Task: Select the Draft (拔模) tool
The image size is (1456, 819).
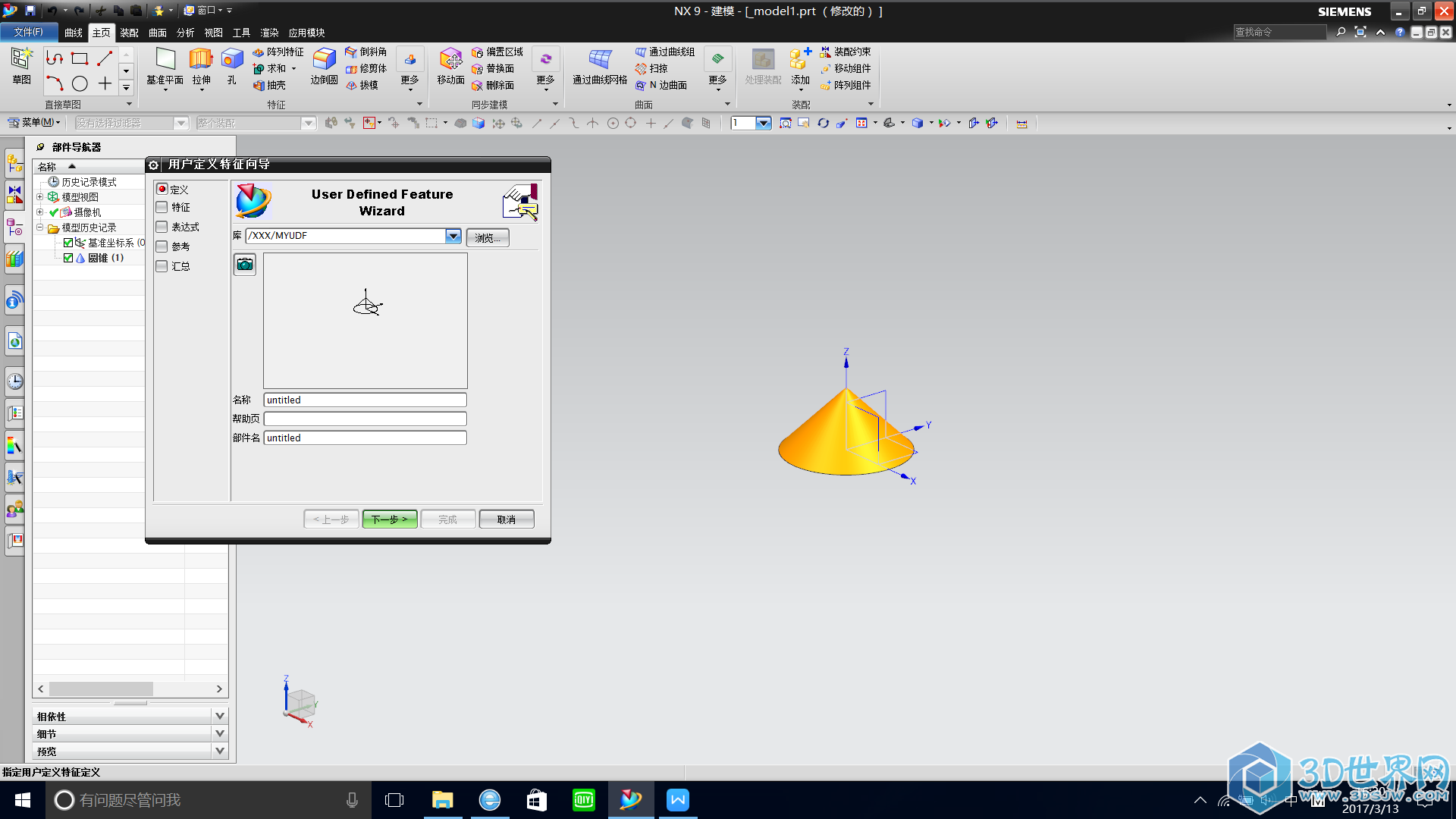Action: point(361,85)
